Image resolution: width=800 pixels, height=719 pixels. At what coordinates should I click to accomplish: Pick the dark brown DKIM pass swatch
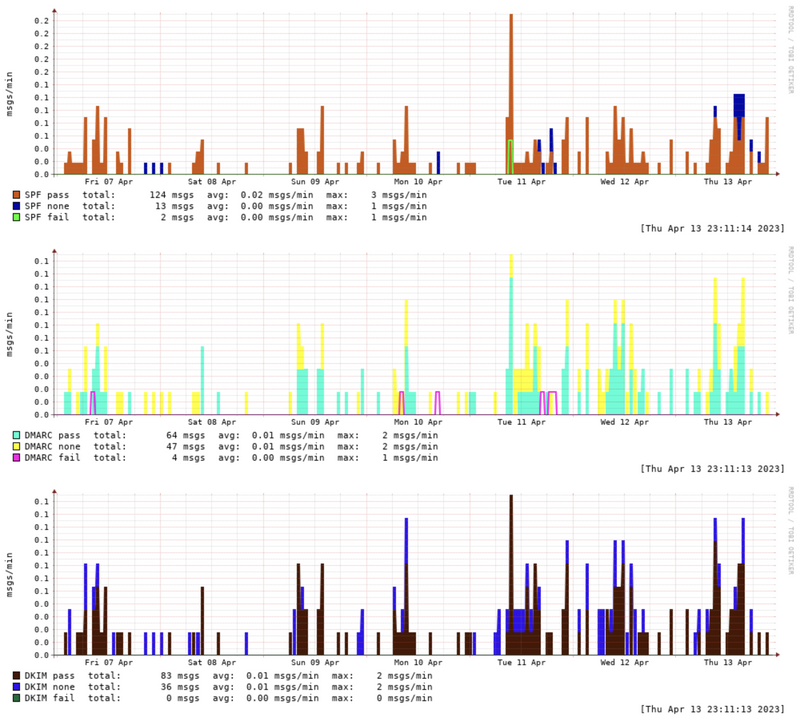coord(16,676)
